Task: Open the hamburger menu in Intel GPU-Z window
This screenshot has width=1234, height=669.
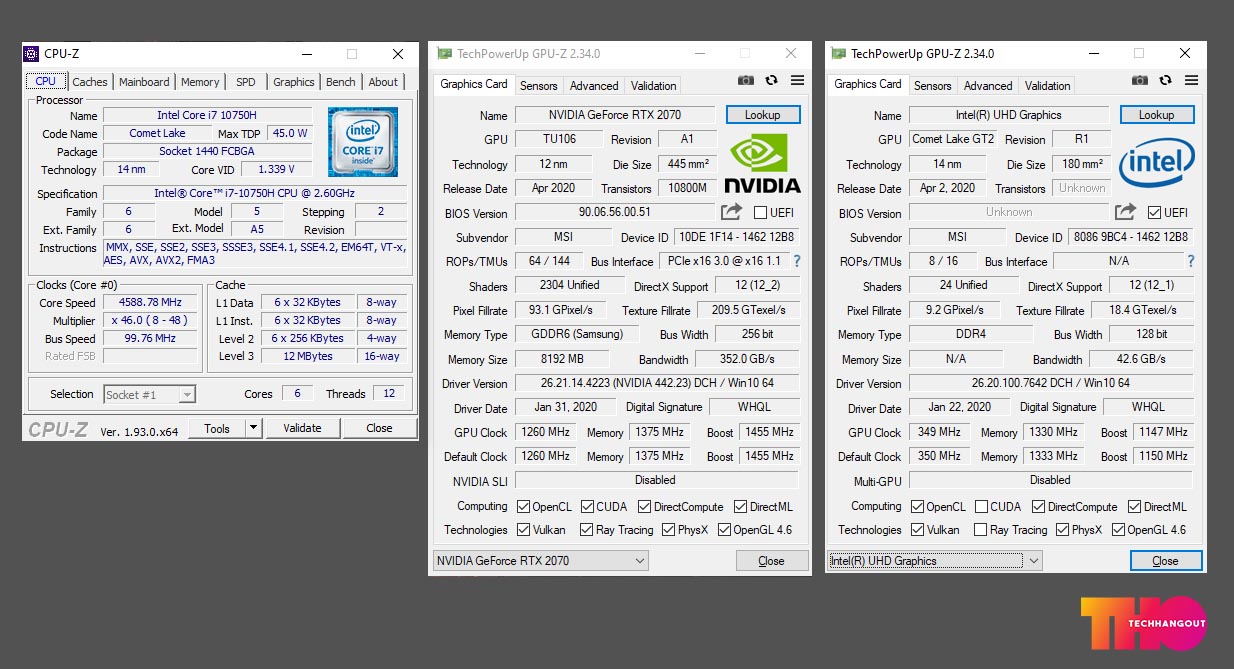Action: click(x=1191, y=80)
